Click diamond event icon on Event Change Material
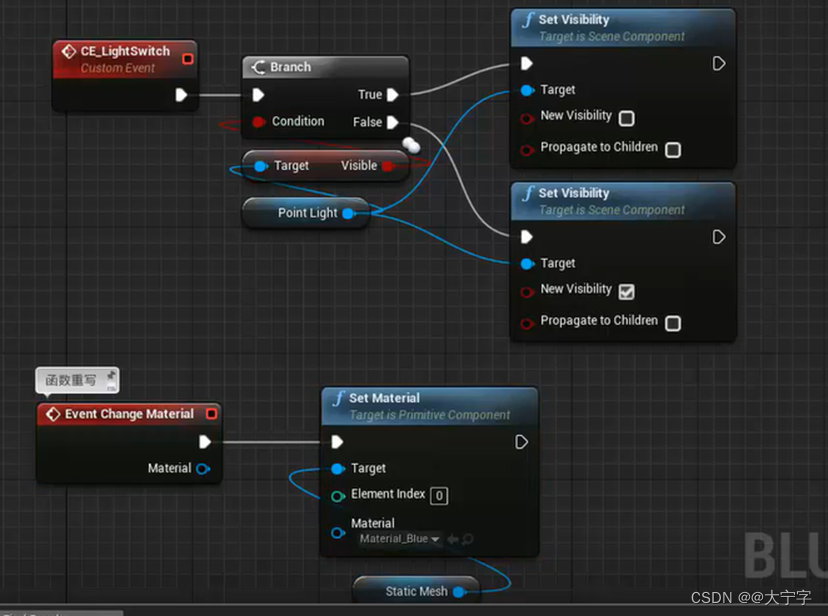Image resolution: width=828 pixels, height=616 pixels. tap(53, 413)
